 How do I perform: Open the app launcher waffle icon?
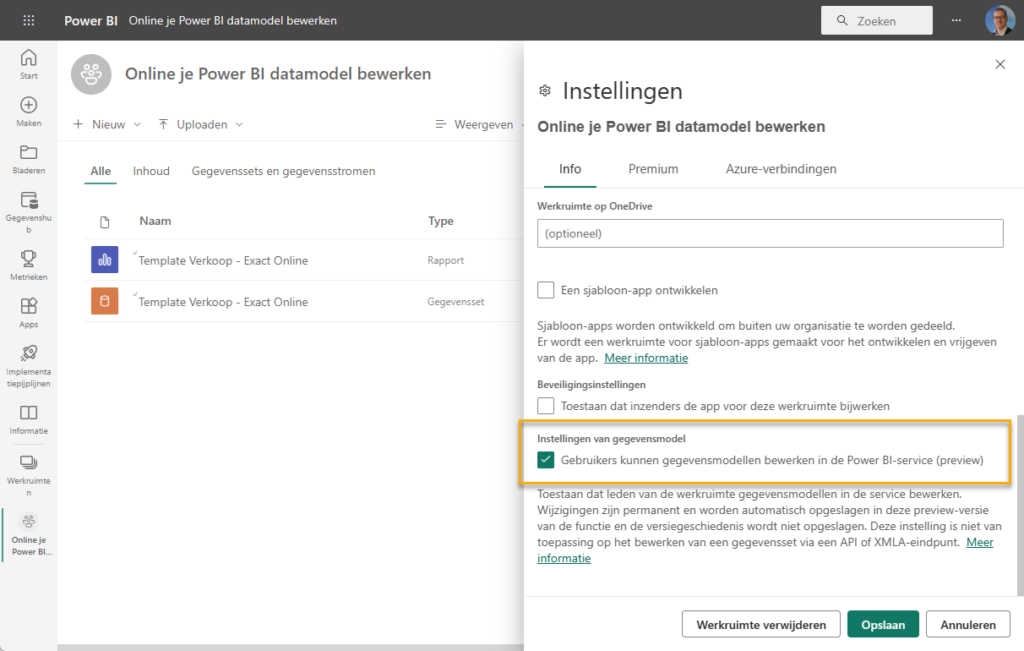coord(28,20)
